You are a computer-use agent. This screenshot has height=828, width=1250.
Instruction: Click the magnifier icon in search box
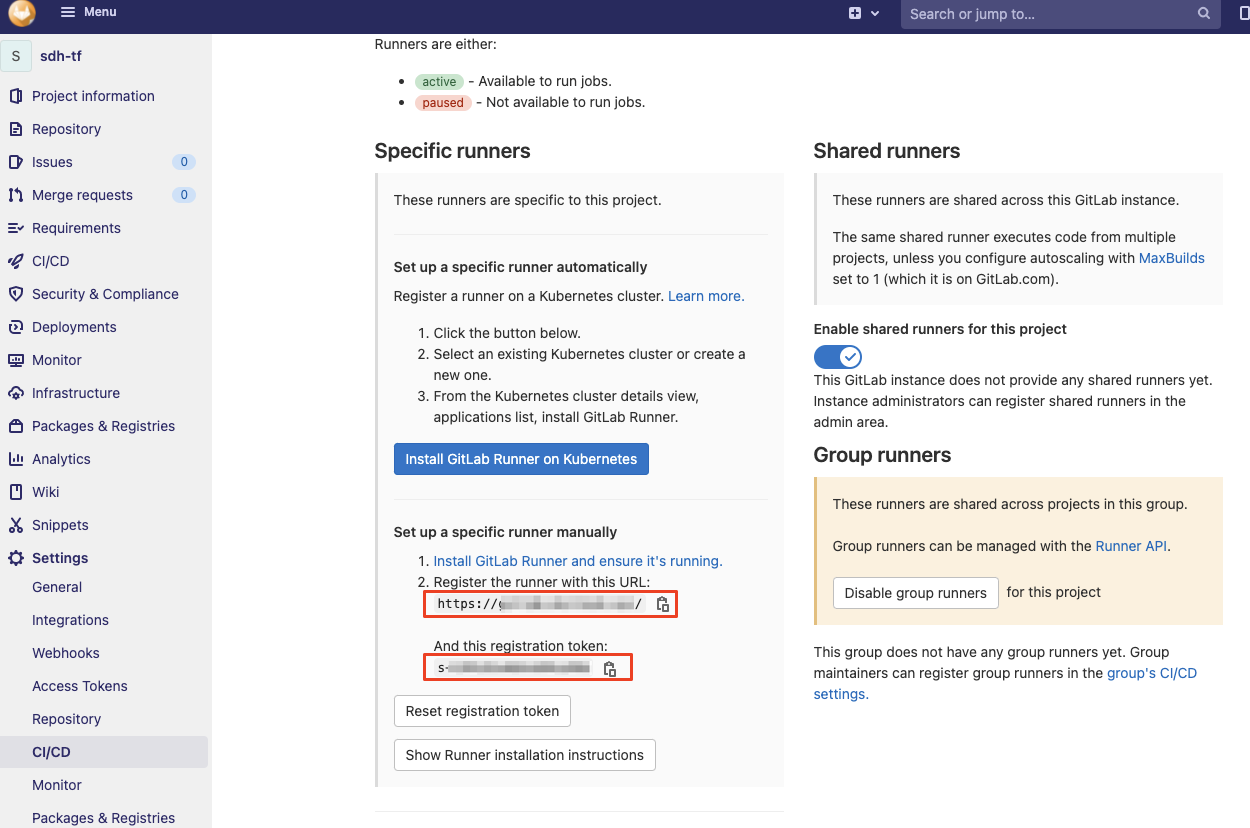click(1204, 14)
